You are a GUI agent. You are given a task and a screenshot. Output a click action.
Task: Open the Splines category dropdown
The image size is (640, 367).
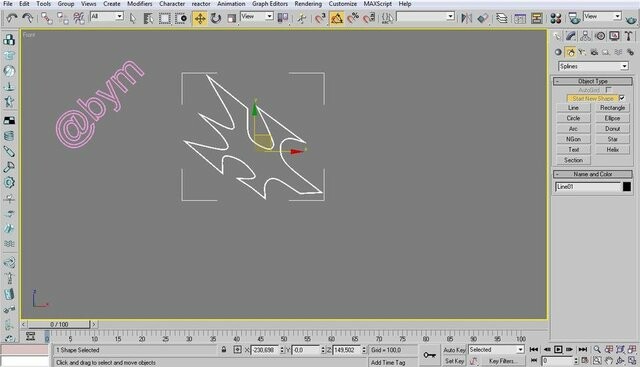[x=593, y=66]
